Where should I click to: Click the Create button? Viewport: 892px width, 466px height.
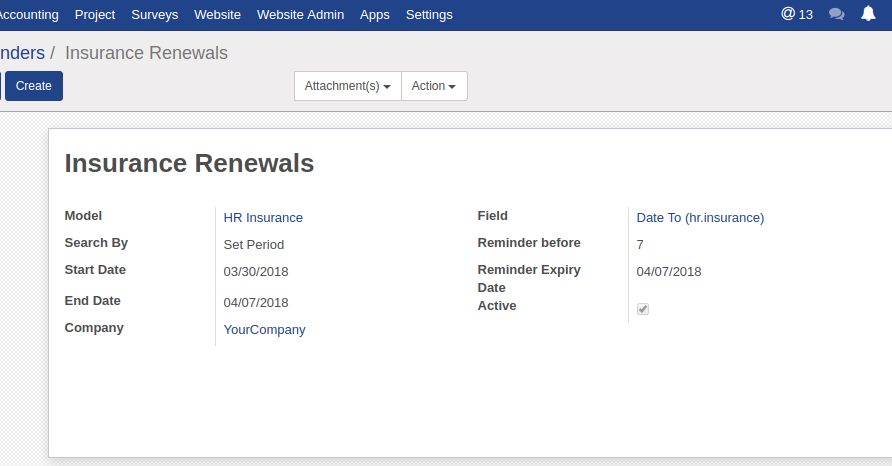pyautogui.click(x=34, y=86)
